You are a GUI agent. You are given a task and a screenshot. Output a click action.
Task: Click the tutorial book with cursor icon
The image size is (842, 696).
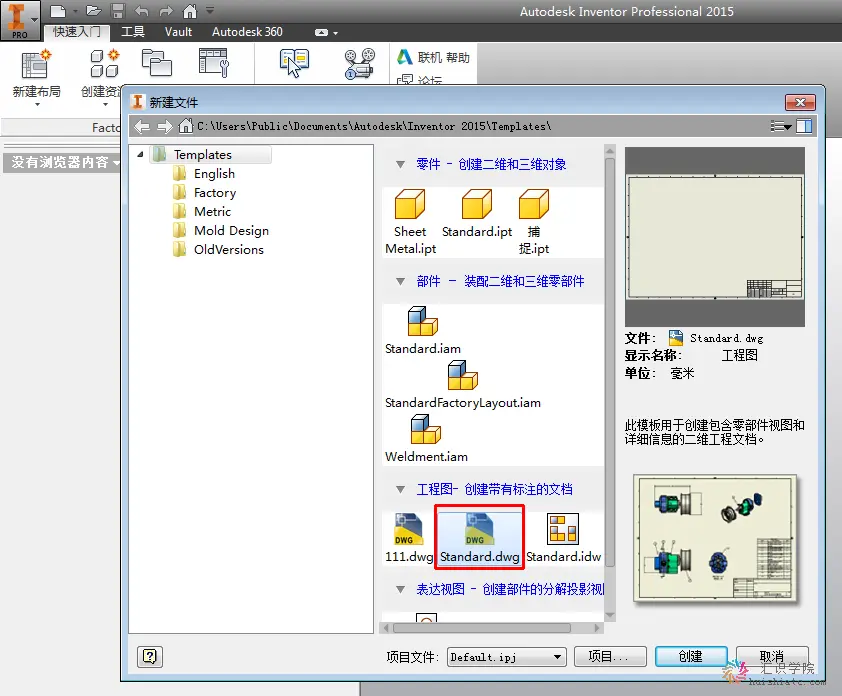tap(294, 63)
